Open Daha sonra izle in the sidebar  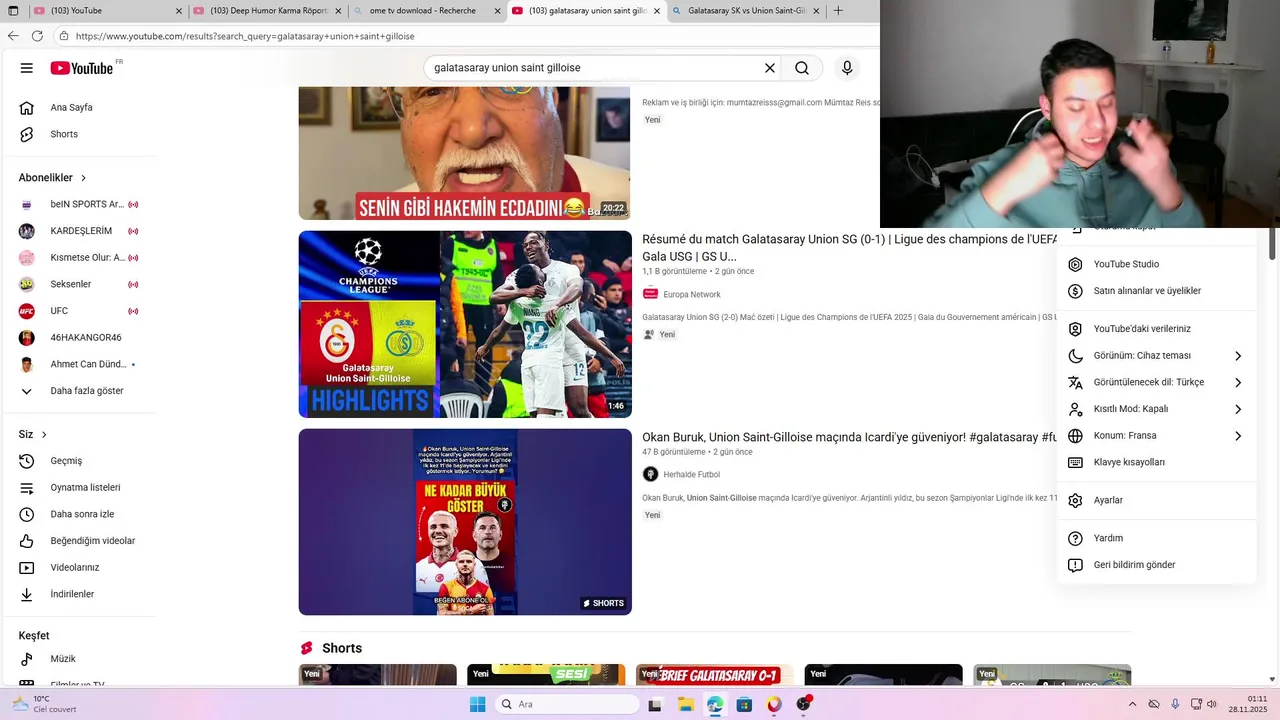80,514
